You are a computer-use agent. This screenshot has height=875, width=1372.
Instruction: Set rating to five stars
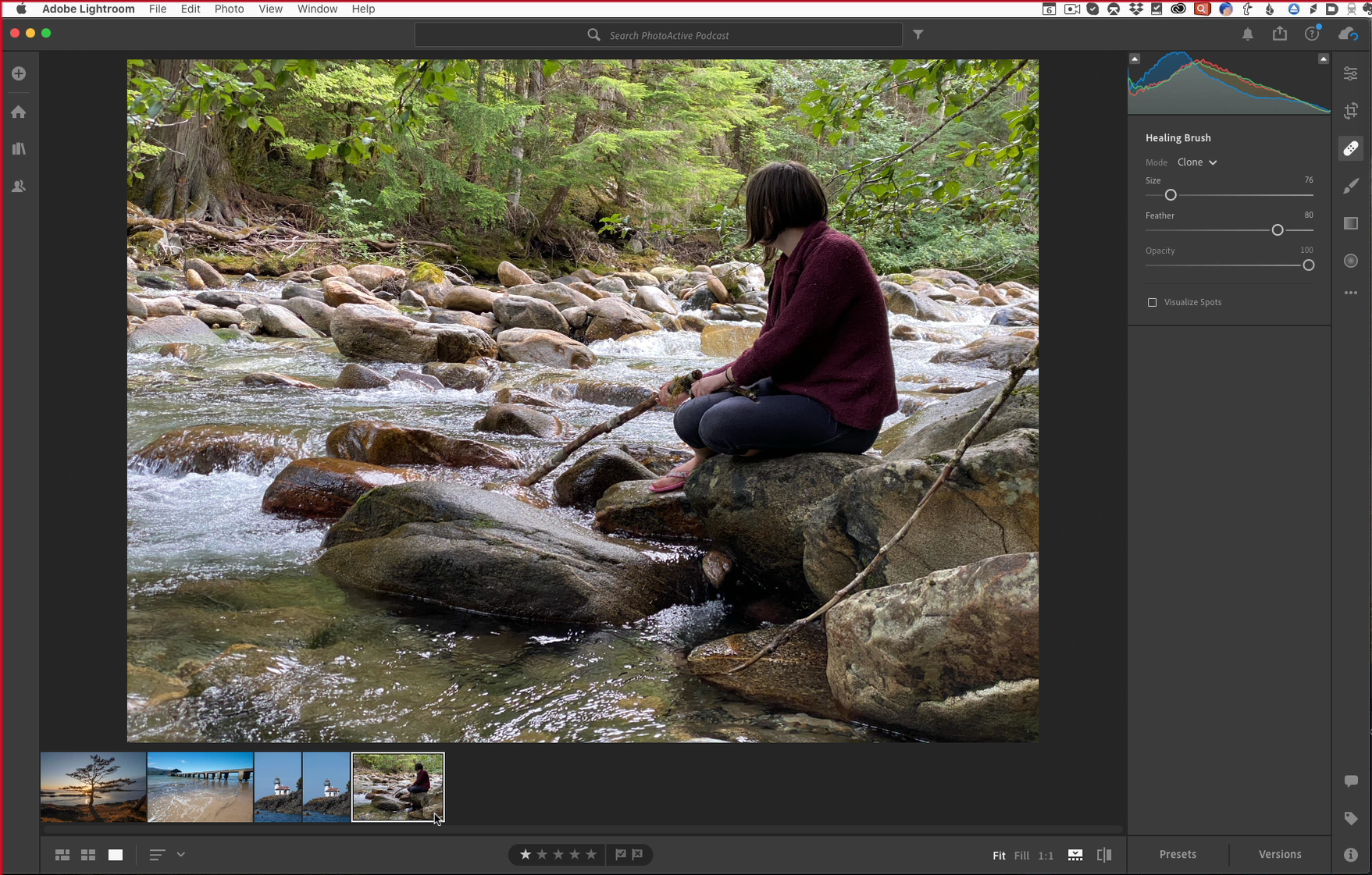pos(591,855)
